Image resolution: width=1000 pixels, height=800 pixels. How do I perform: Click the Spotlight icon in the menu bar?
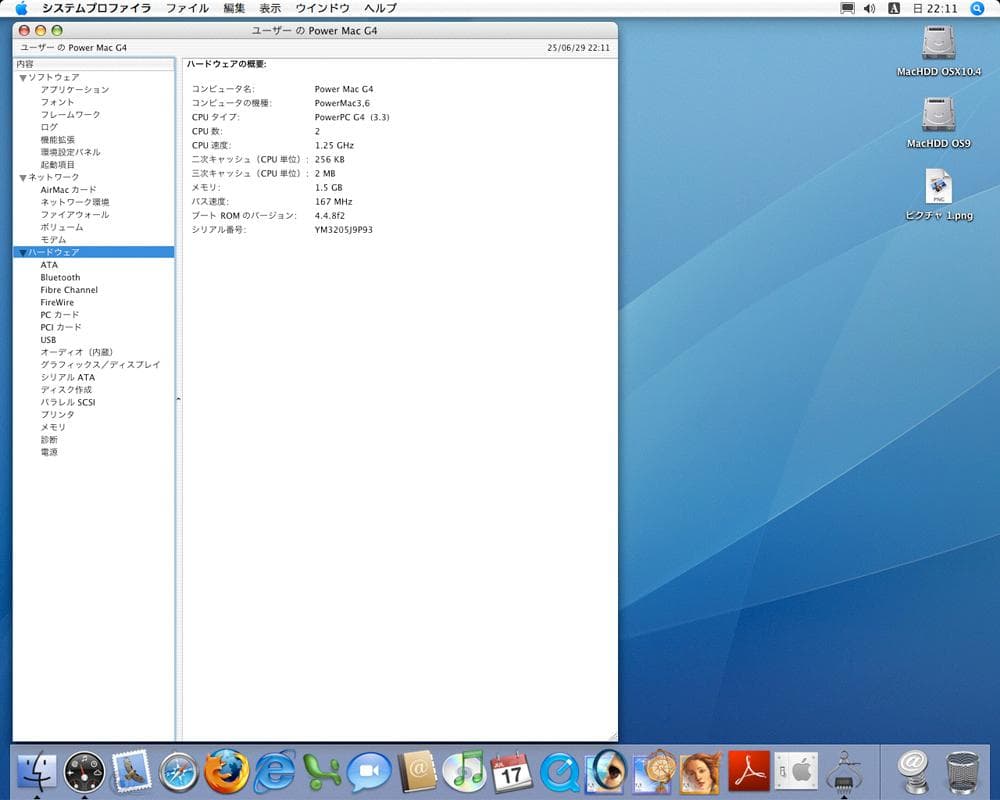tap(976, 7)
